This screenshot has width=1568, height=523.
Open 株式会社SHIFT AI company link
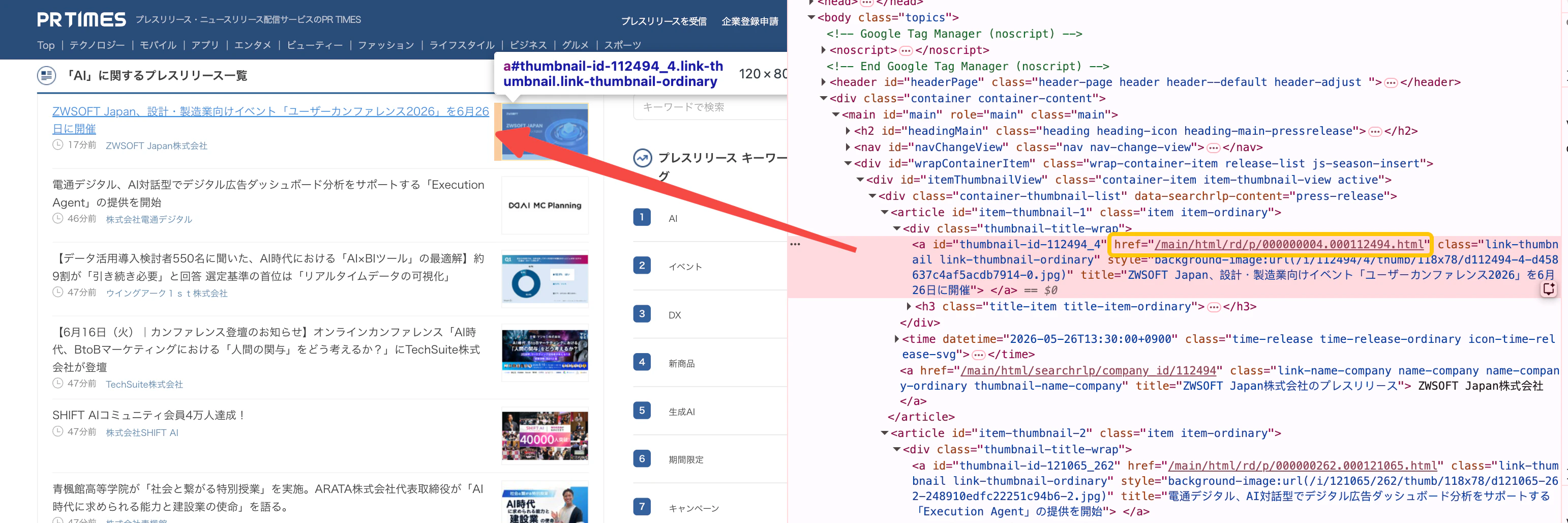(x=142, y=432)
